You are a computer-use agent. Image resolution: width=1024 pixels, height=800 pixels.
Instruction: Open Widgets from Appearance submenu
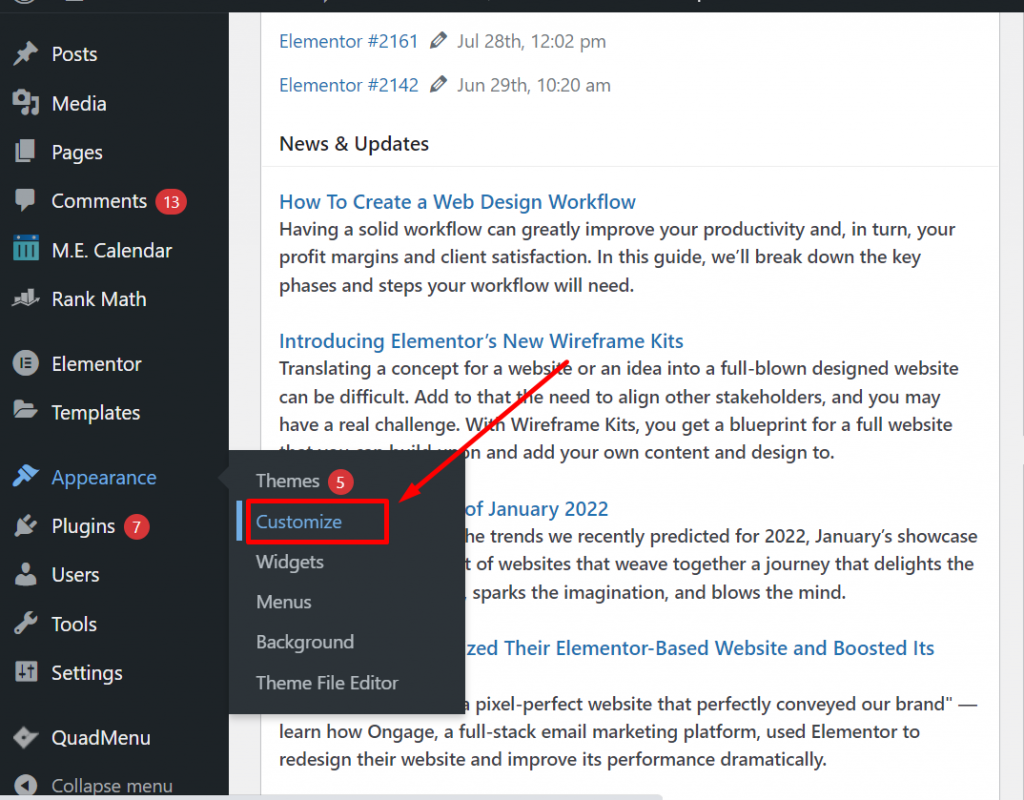(x=289, y=562)
